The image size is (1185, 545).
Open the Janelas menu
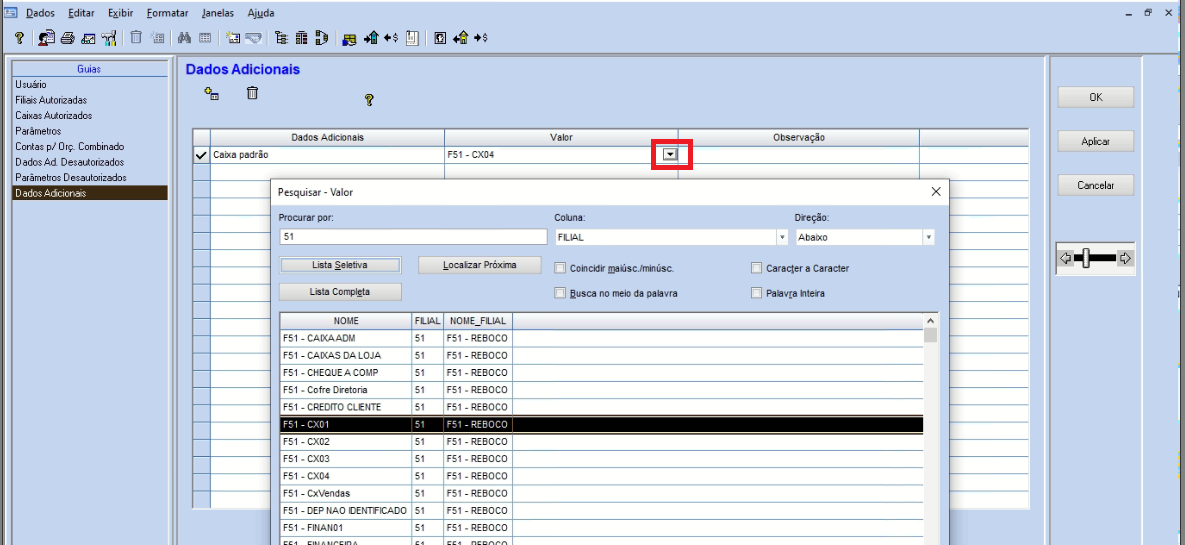218,13
